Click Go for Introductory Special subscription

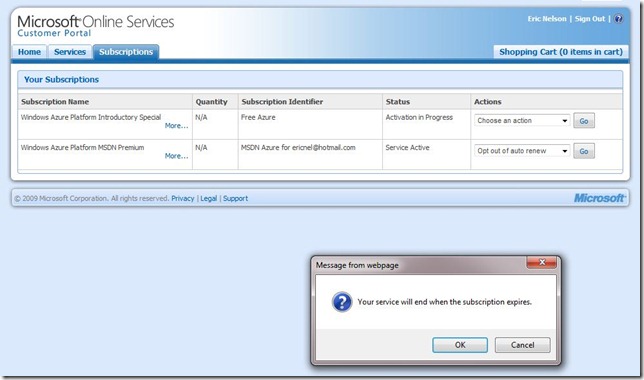584,121
